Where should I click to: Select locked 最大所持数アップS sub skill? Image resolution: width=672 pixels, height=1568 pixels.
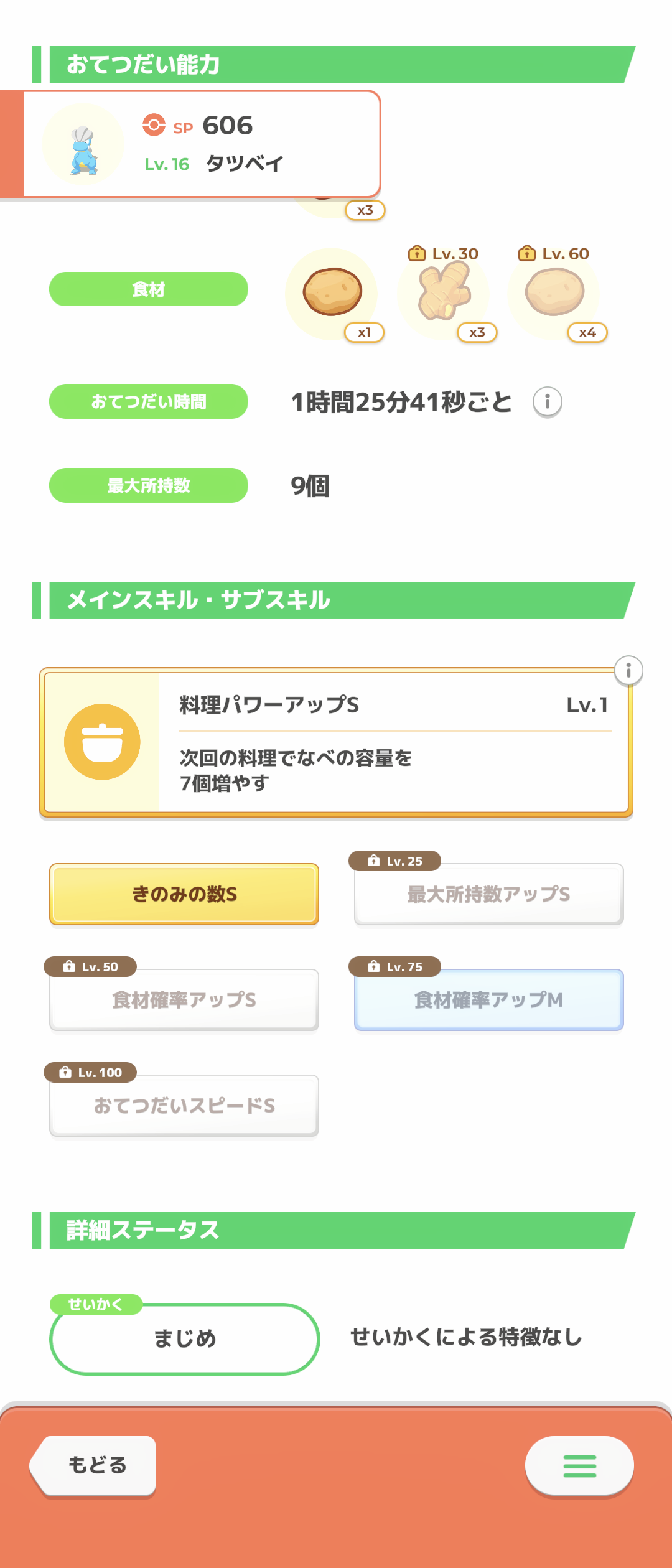pos(488,894)
